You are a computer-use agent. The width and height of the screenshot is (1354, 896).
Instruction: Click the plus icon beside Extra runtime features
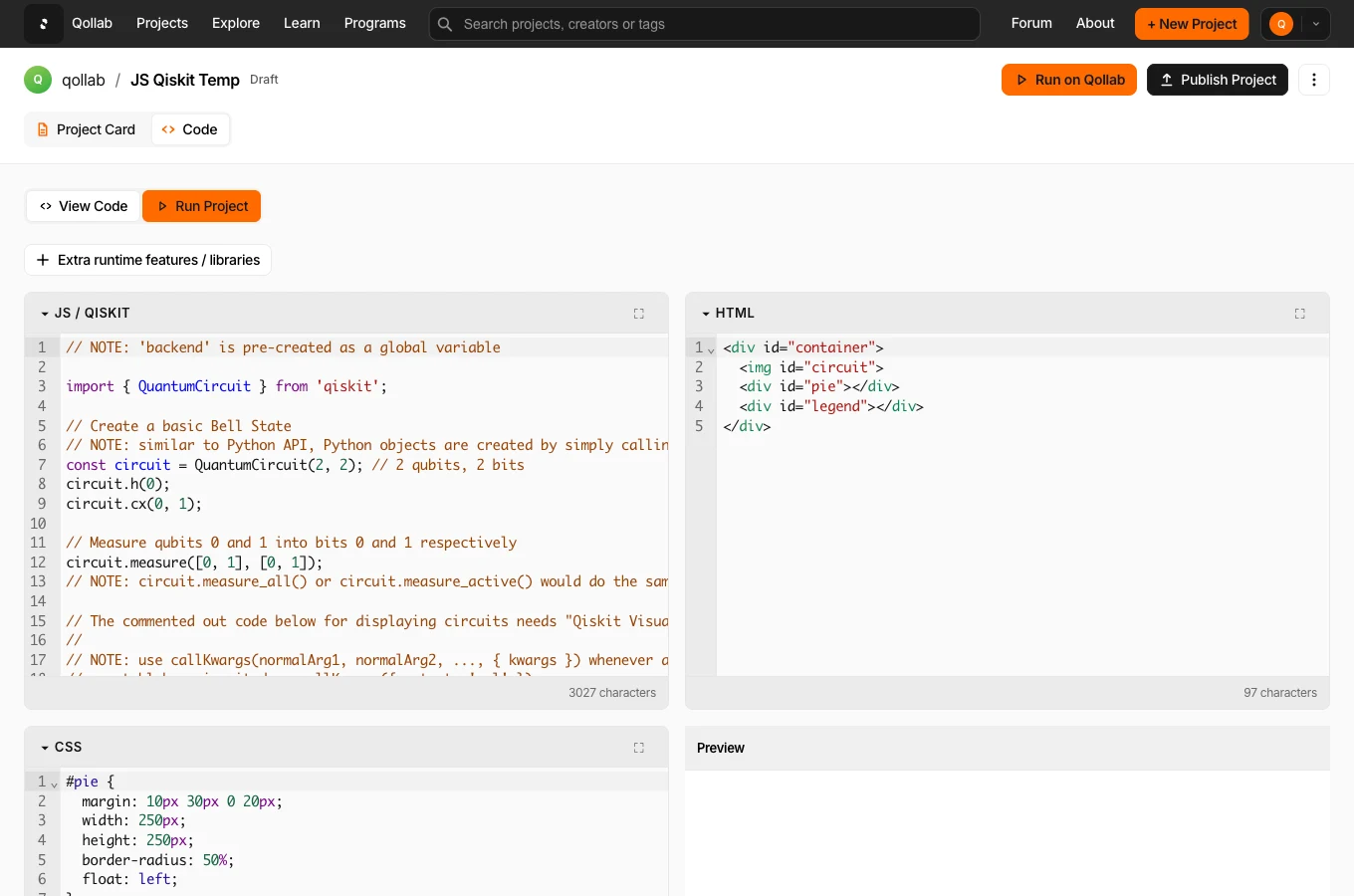click(x=43, y=260)
